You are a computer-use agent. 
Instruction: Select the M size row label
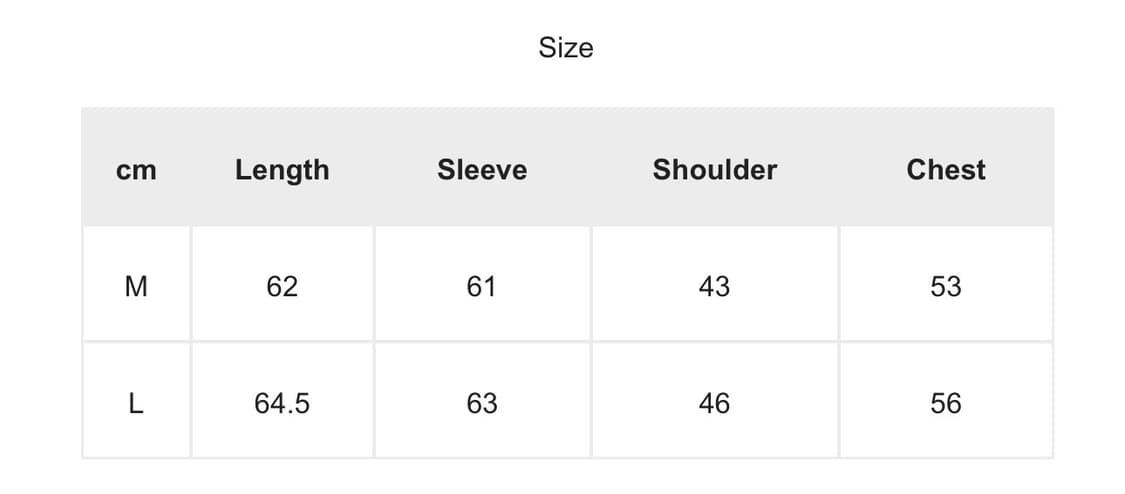coord(136,287)
